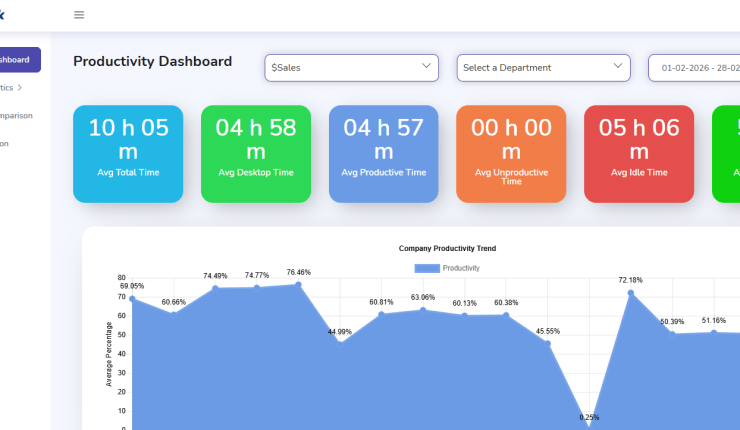
Task: Click the 69.05% first data point
Action: pyautogui.click(x=132, y=298)
